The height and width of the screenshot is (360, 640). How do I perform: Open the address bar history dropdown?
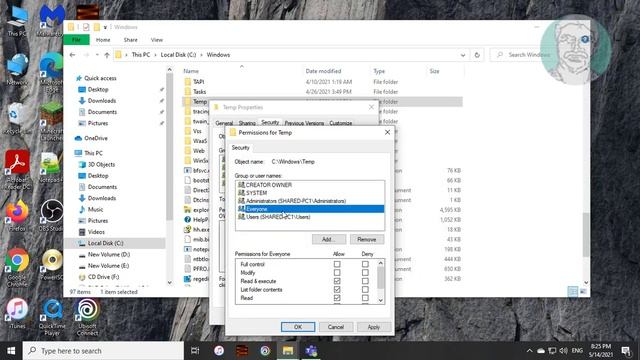tap(463, 55)
